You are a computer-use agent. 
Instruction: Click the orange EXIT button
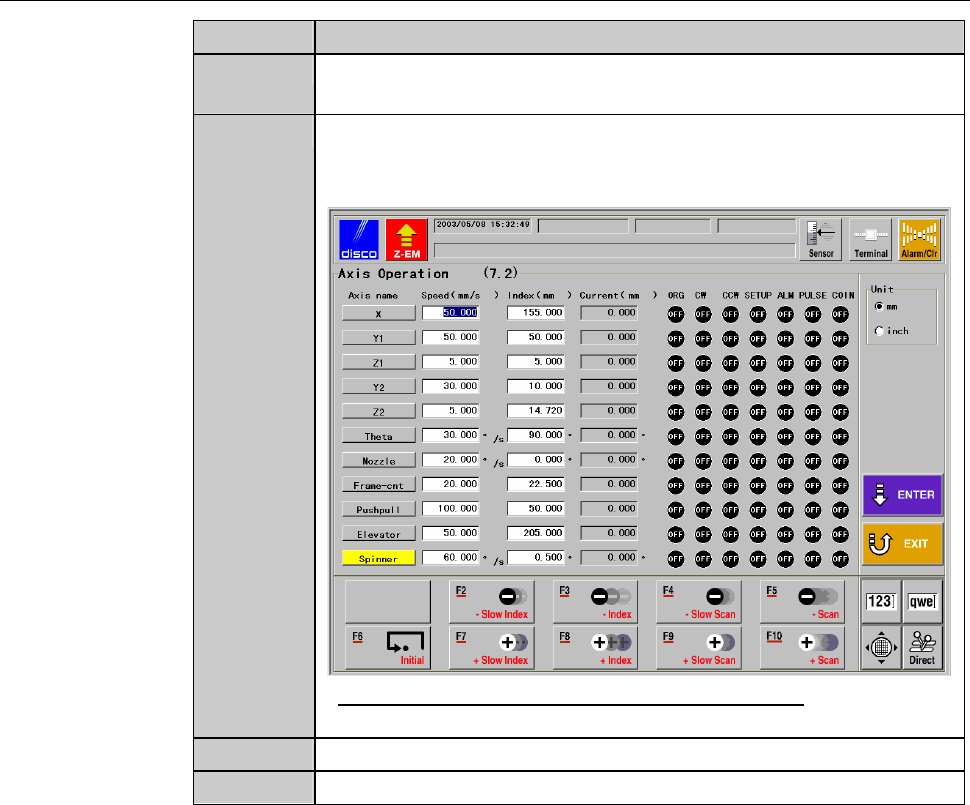(x=903, y=544)
